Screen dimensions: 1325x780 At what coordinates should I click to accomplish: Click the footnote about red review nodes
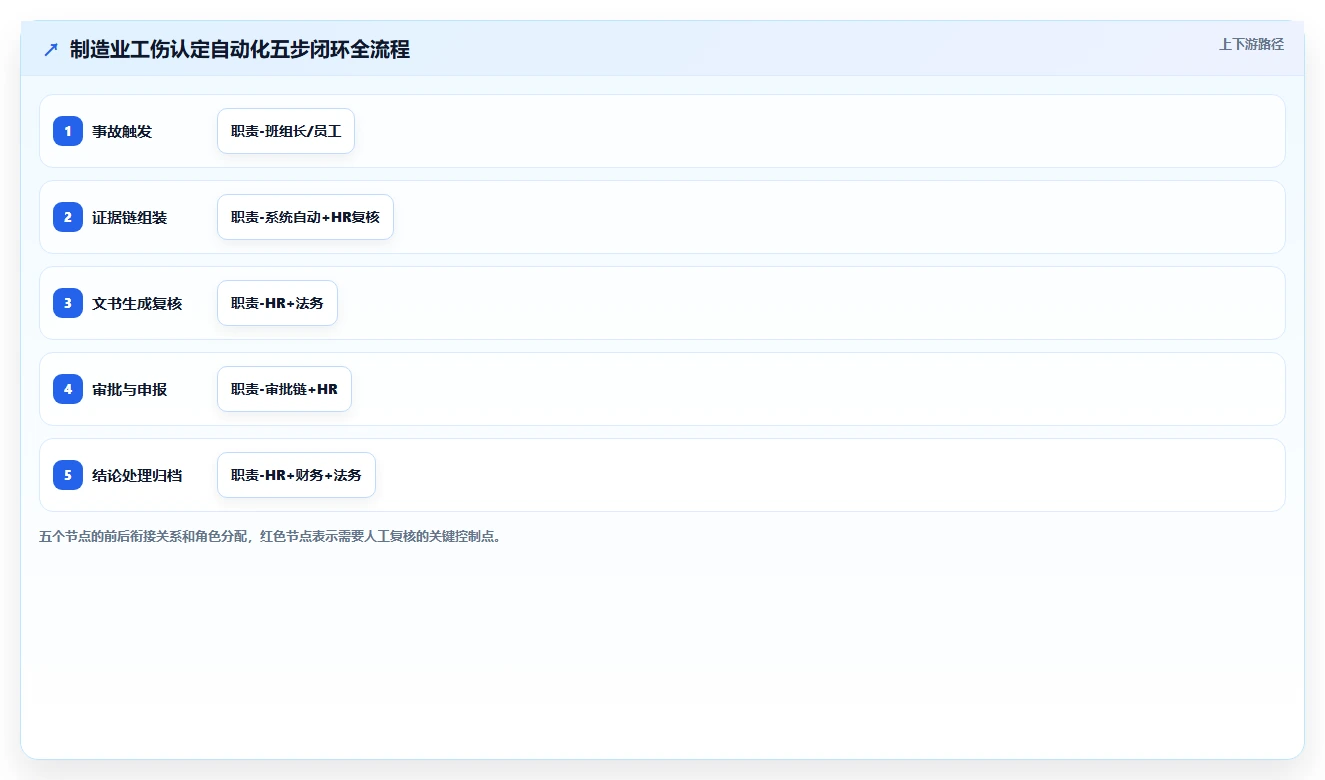270,536
